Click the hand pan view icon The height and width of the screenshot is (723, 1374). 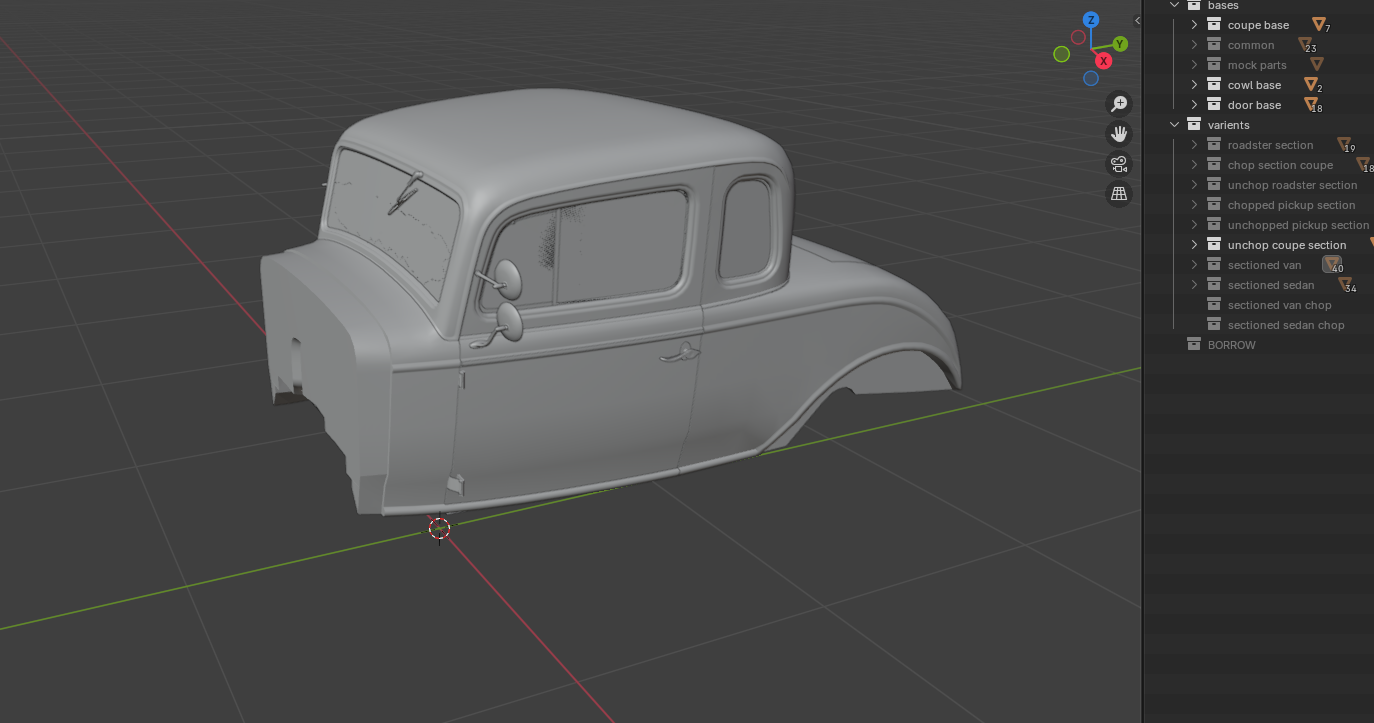pyautogui.click(x=1119, y=134)
